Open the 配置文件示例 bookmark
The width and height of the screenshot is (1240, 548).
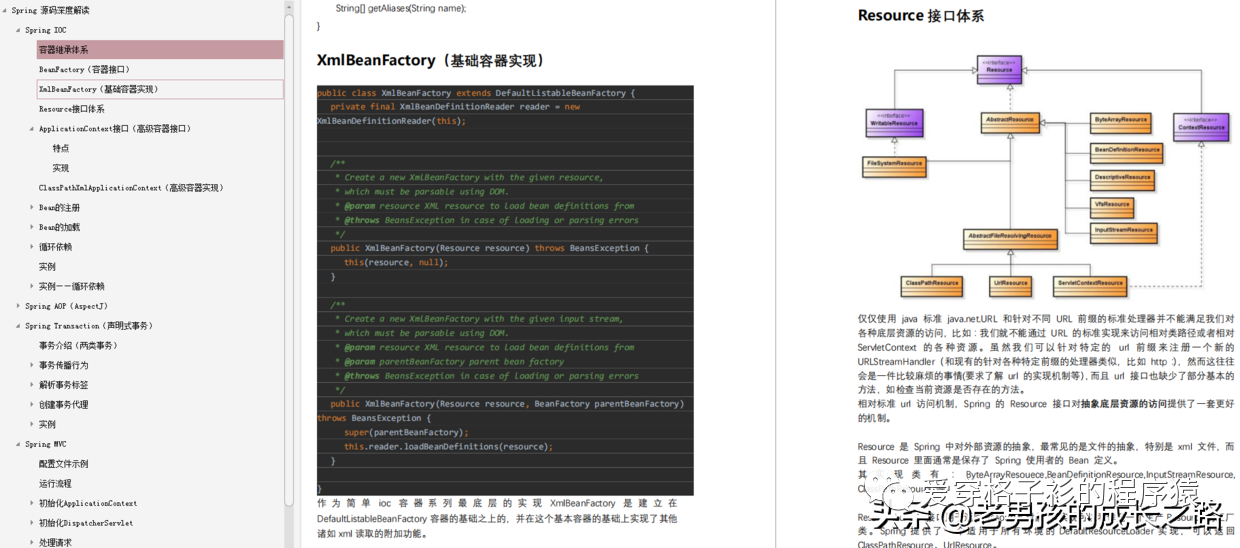63,464
